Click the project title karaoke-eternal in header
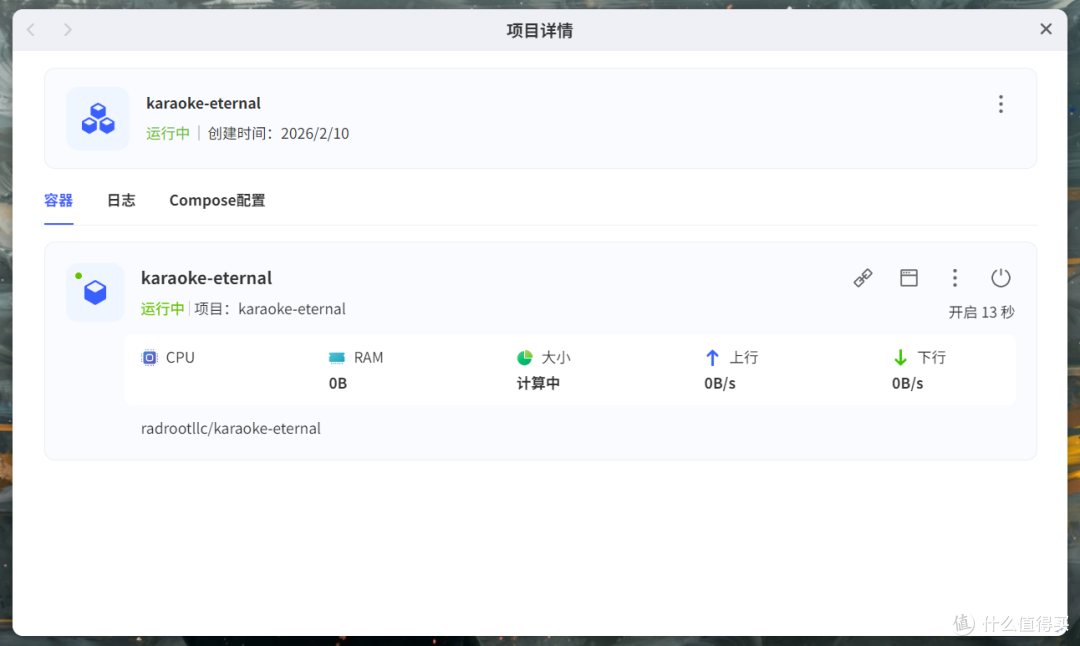The height and width of the screenshot is (646, 1080). [203, 103]
